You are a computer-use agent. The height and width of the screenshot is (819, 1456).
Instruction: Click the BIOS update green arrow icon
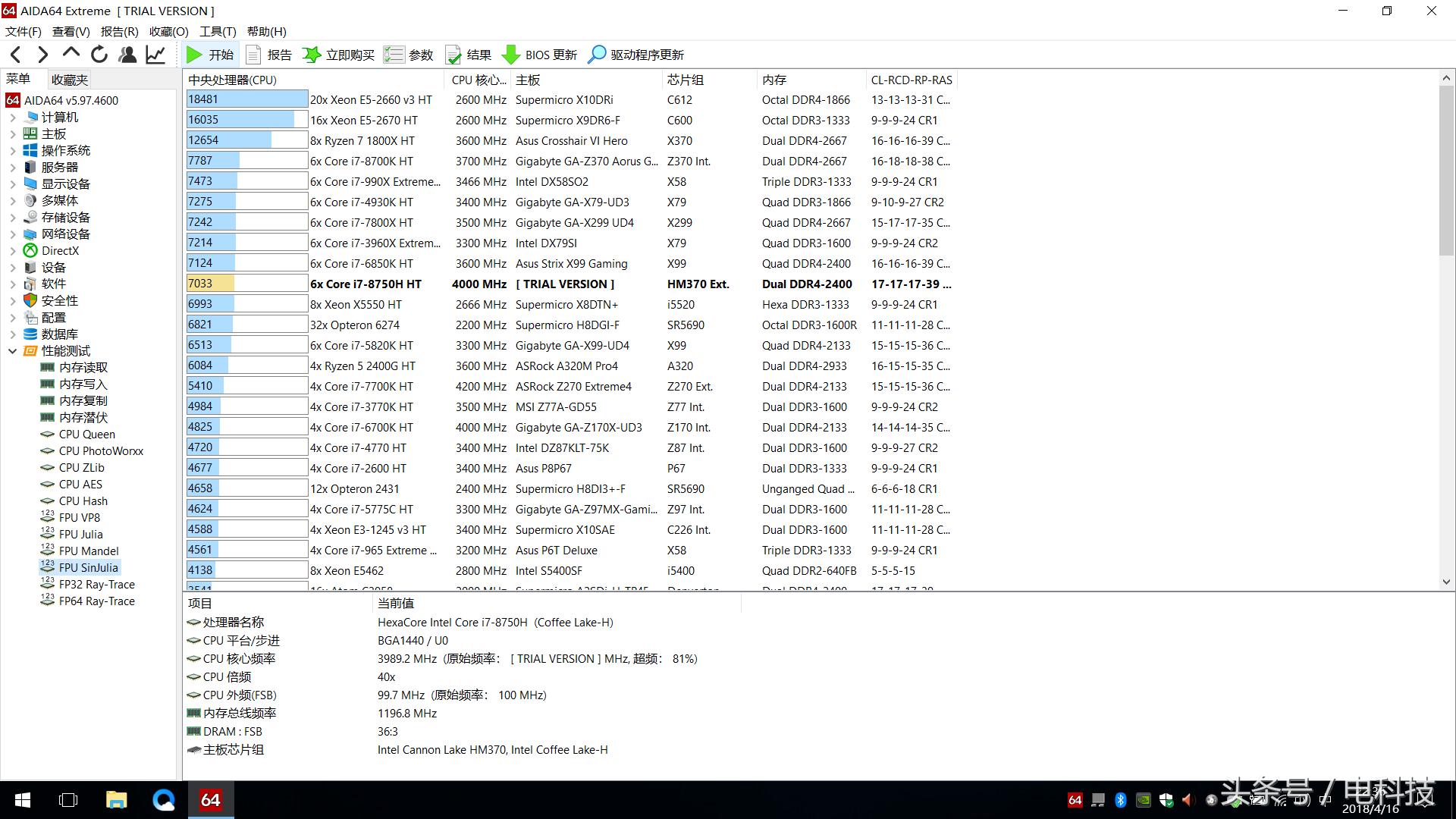click(x=511, y=55)
